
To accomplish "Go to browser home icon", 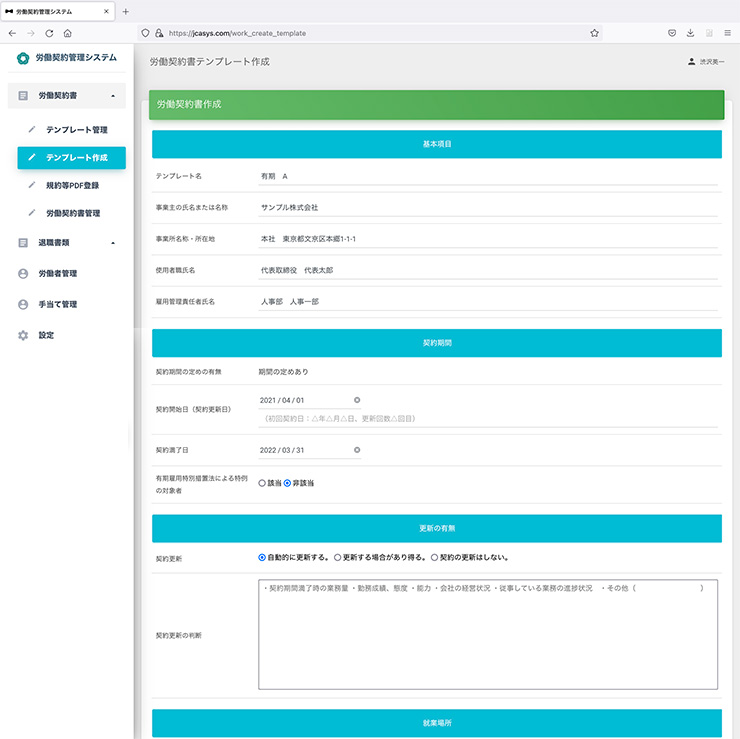I will [x=67, y=33].
